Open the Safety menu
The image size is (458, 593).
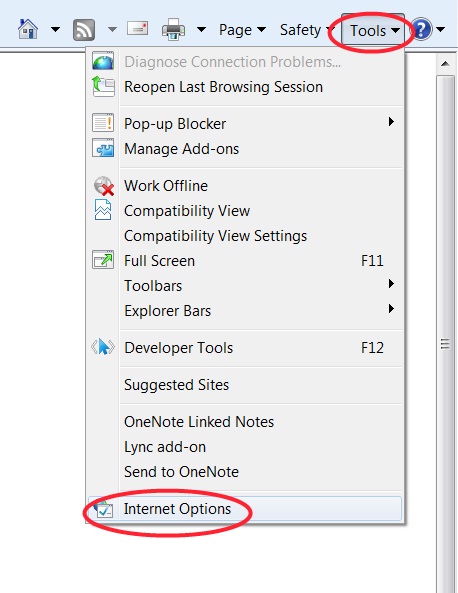(x=305, y=30)
